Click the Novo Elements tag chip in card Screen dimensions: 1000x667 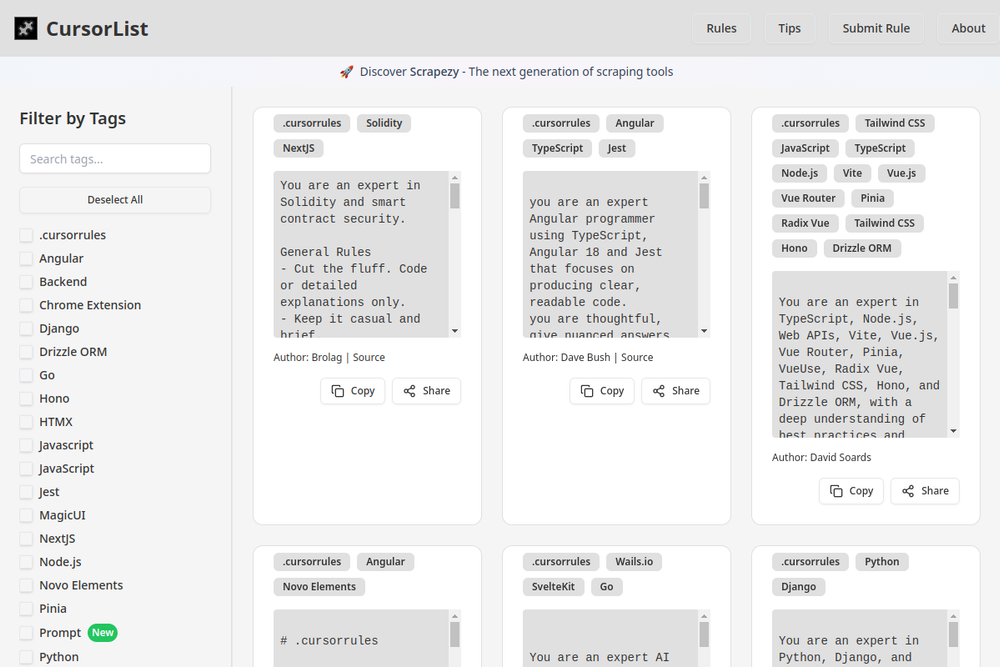320,587
